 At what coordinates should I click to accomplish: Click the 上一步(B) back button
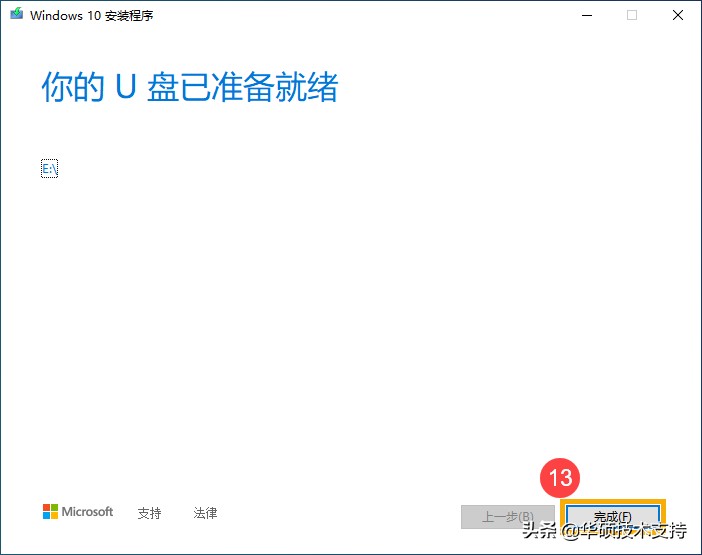click(x=508, y=517)
